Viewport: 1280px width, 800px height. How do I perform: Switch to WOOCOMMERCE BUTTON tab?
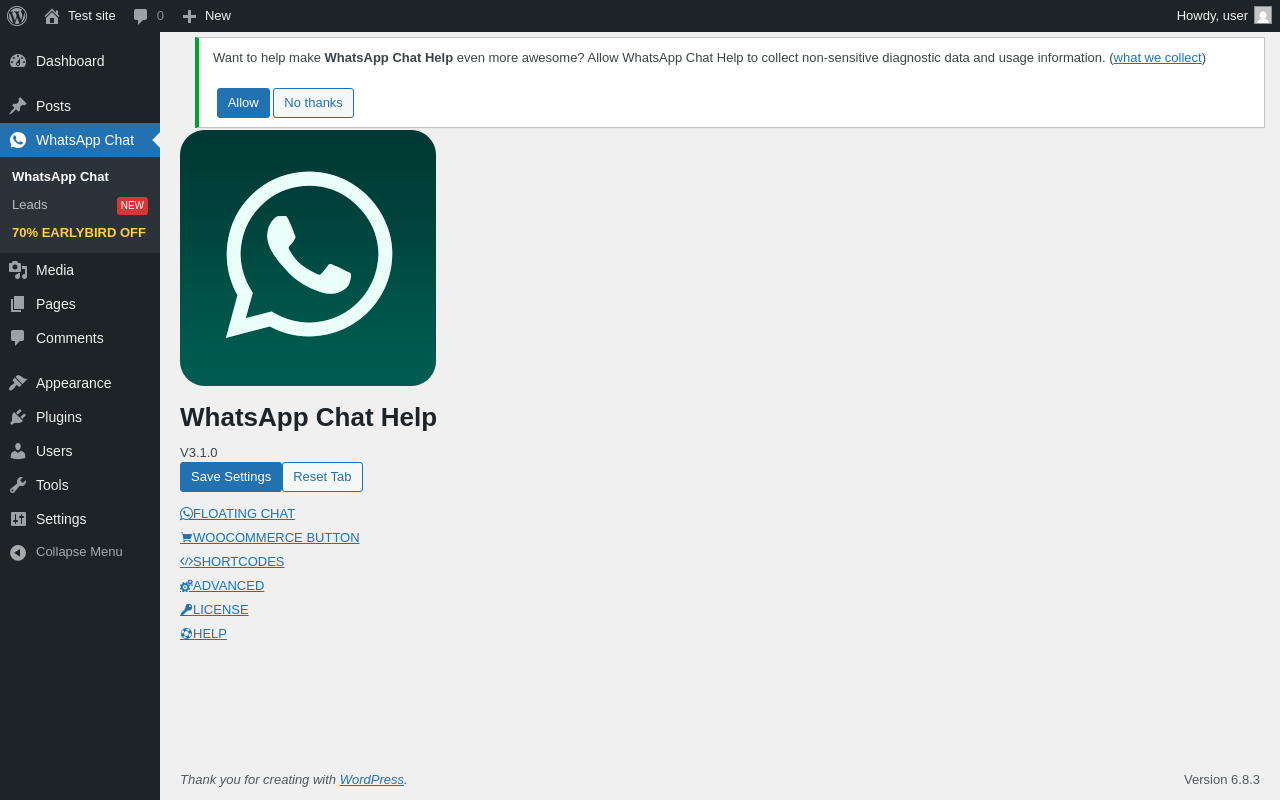pos(270,538)
